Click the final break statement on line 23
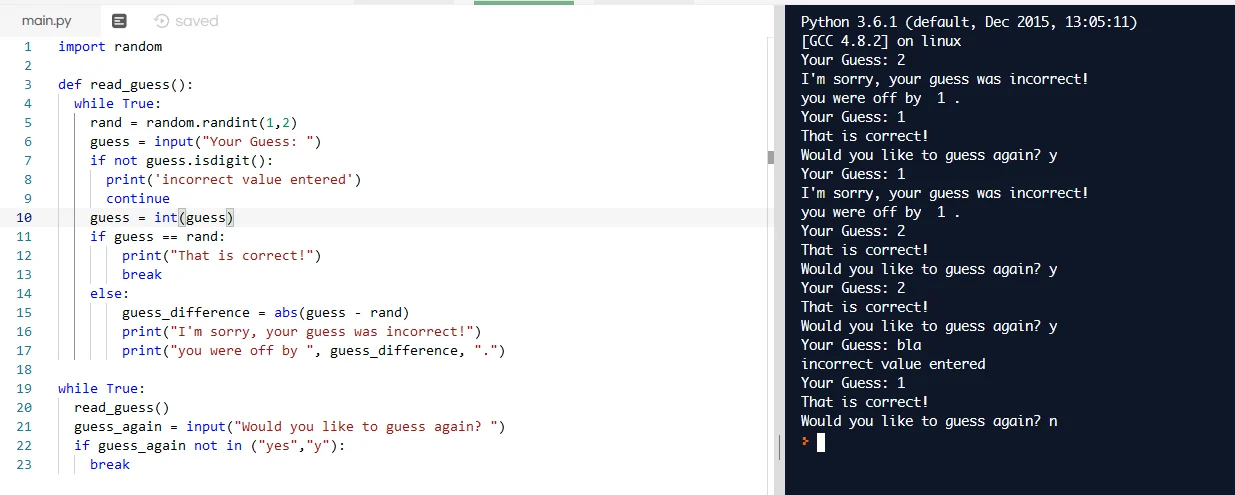The height and width of the screenshot is (495, 1235). tap(110, 464)
